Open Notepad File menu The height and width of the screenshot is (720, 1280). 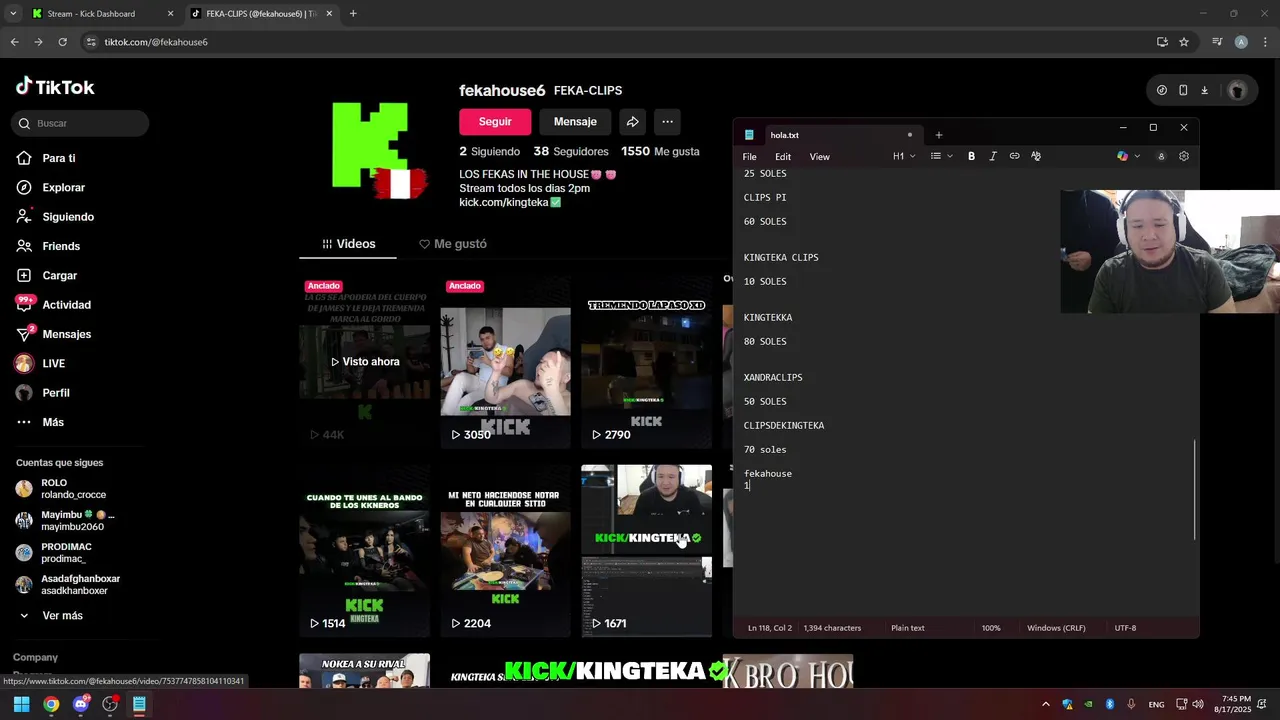click(x=749, y=156)
